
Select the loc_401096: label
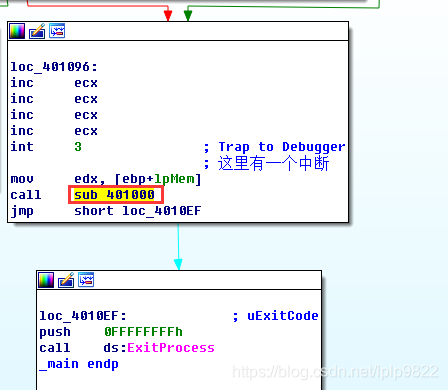54,67
